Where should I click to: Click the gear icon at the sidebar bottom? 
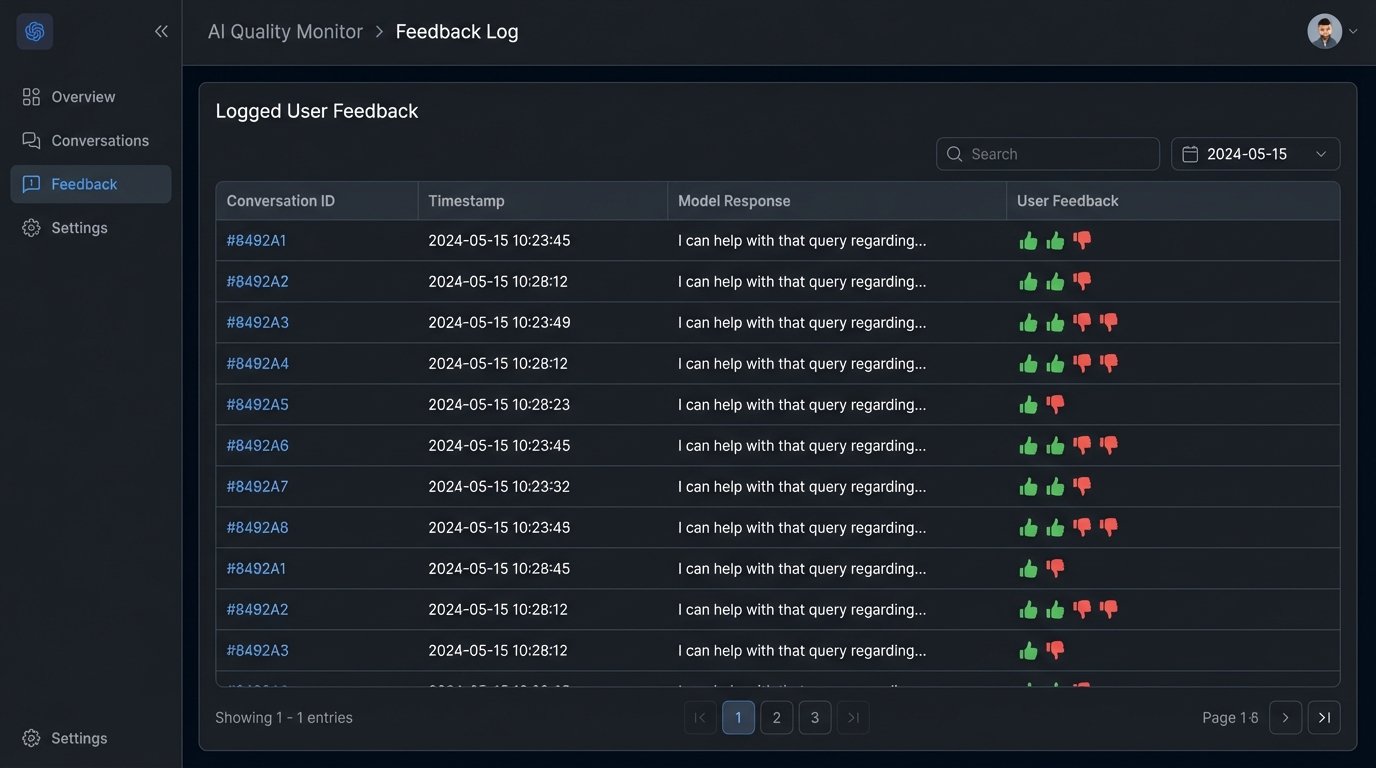click(x=31, y=738)
